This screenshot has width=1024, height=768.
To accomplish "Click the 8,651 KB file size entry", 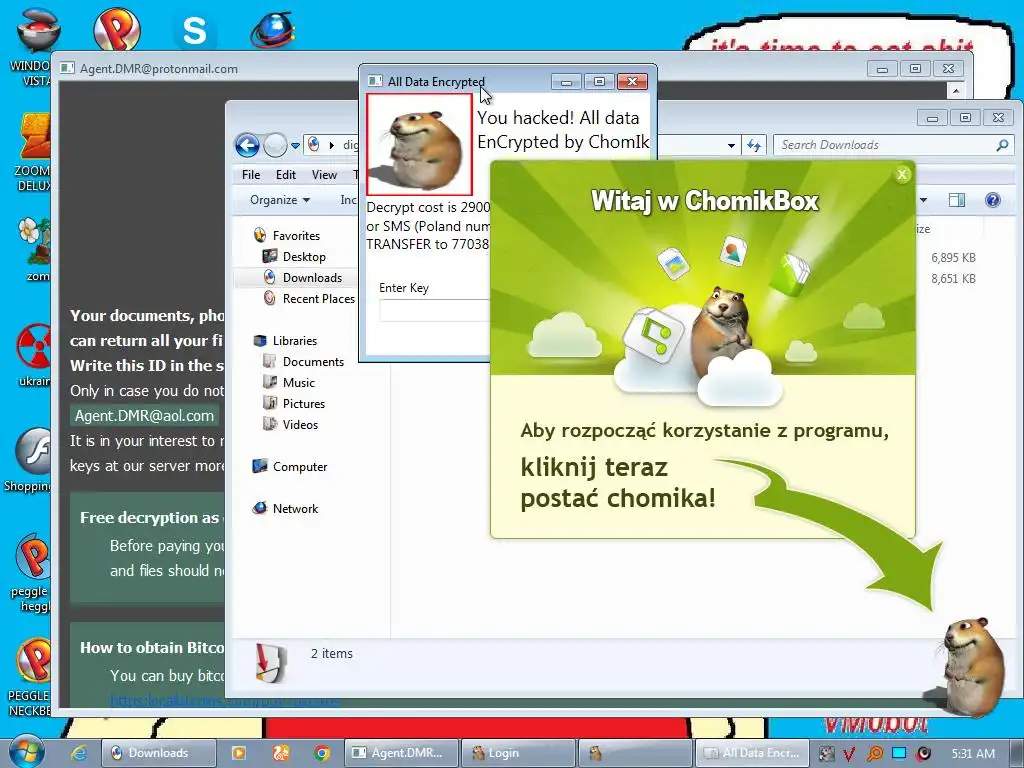I will pos(953,278).
